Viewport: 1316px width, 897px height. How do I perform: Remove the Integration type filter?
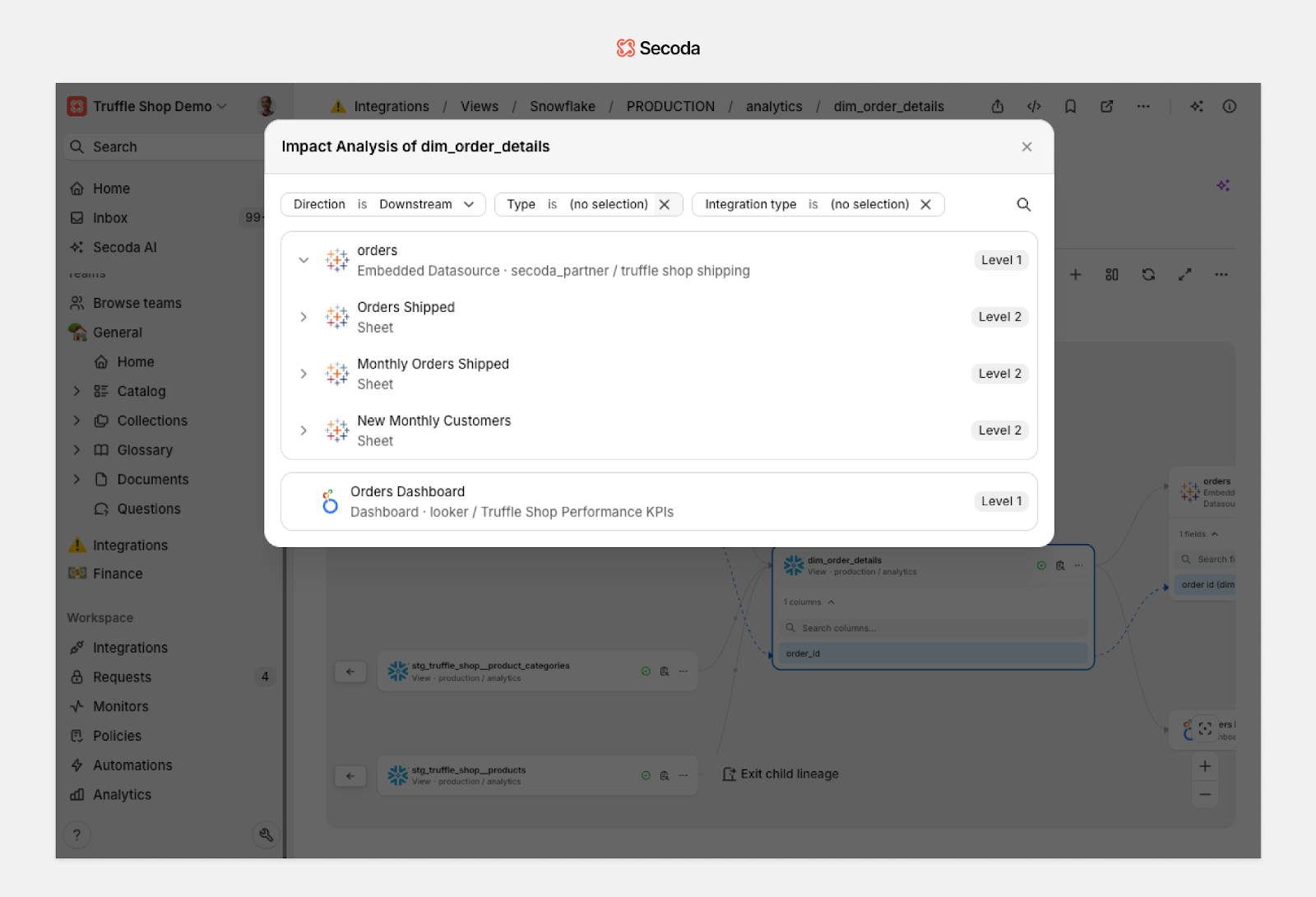point(925,204)
